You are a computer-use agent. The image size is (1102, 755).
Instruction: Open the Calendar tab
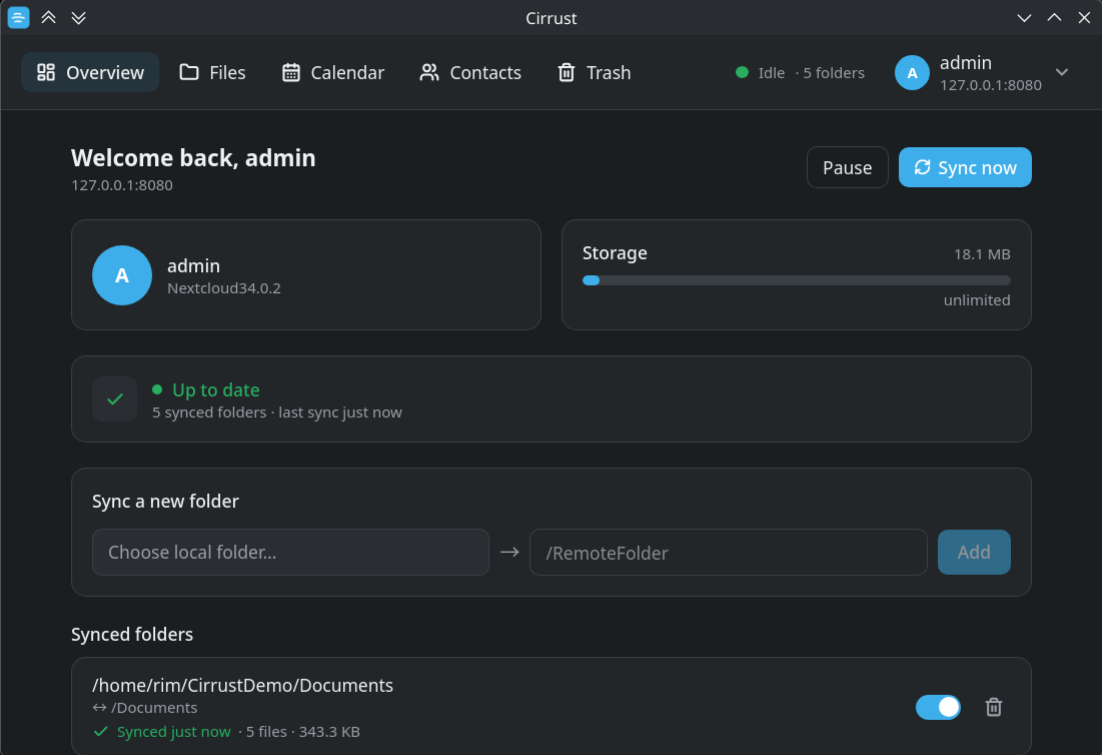[333, 72]
